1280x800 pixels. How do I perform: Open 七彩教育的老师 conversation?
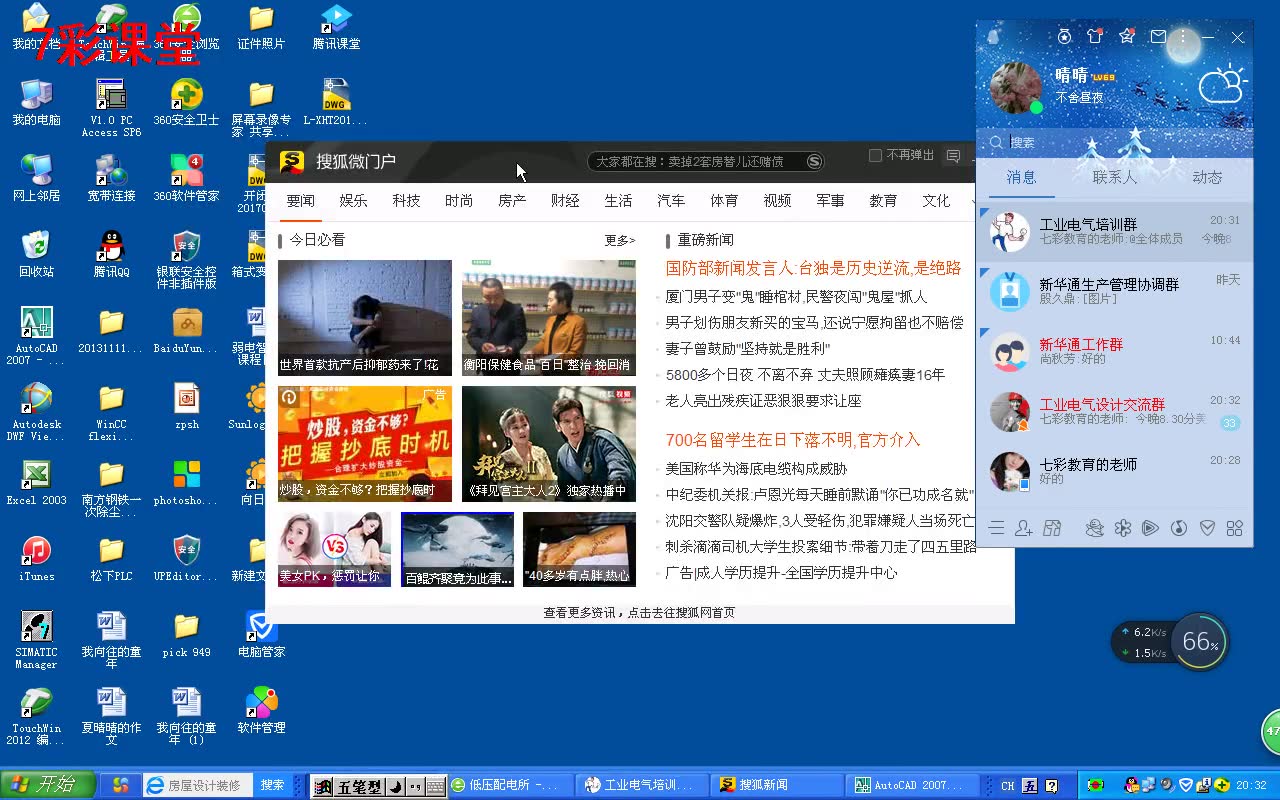pyautogui.click(x=1114, y=471)
